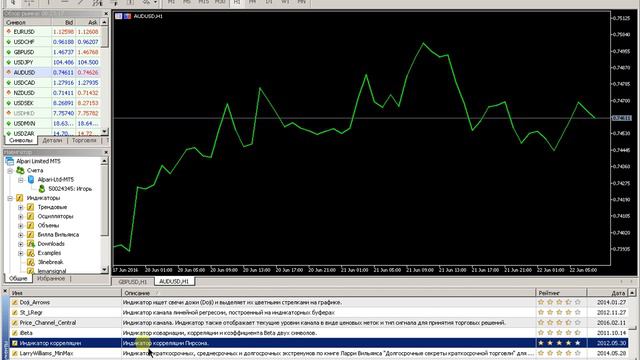Click the 0.74611 price label on the chart axis
640x360 pixels.
pos(621,118)
